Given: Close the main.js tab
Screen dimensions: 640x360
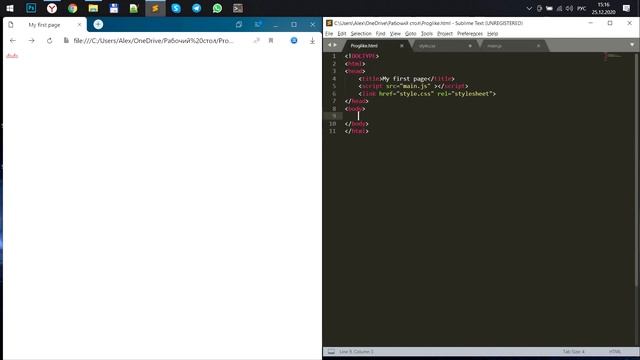Looking at the screenshot, I should [539, 46].
